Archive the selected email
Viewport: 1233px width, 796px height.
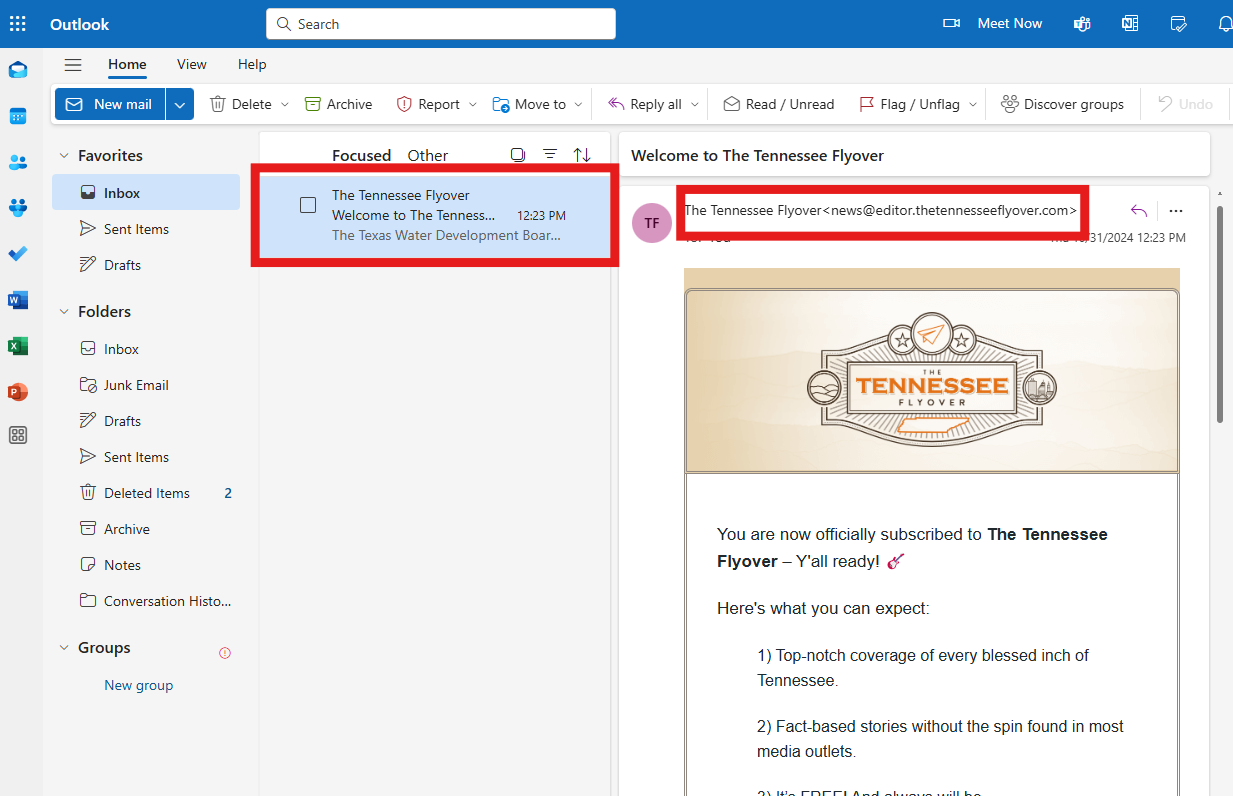tap(338, 104)
